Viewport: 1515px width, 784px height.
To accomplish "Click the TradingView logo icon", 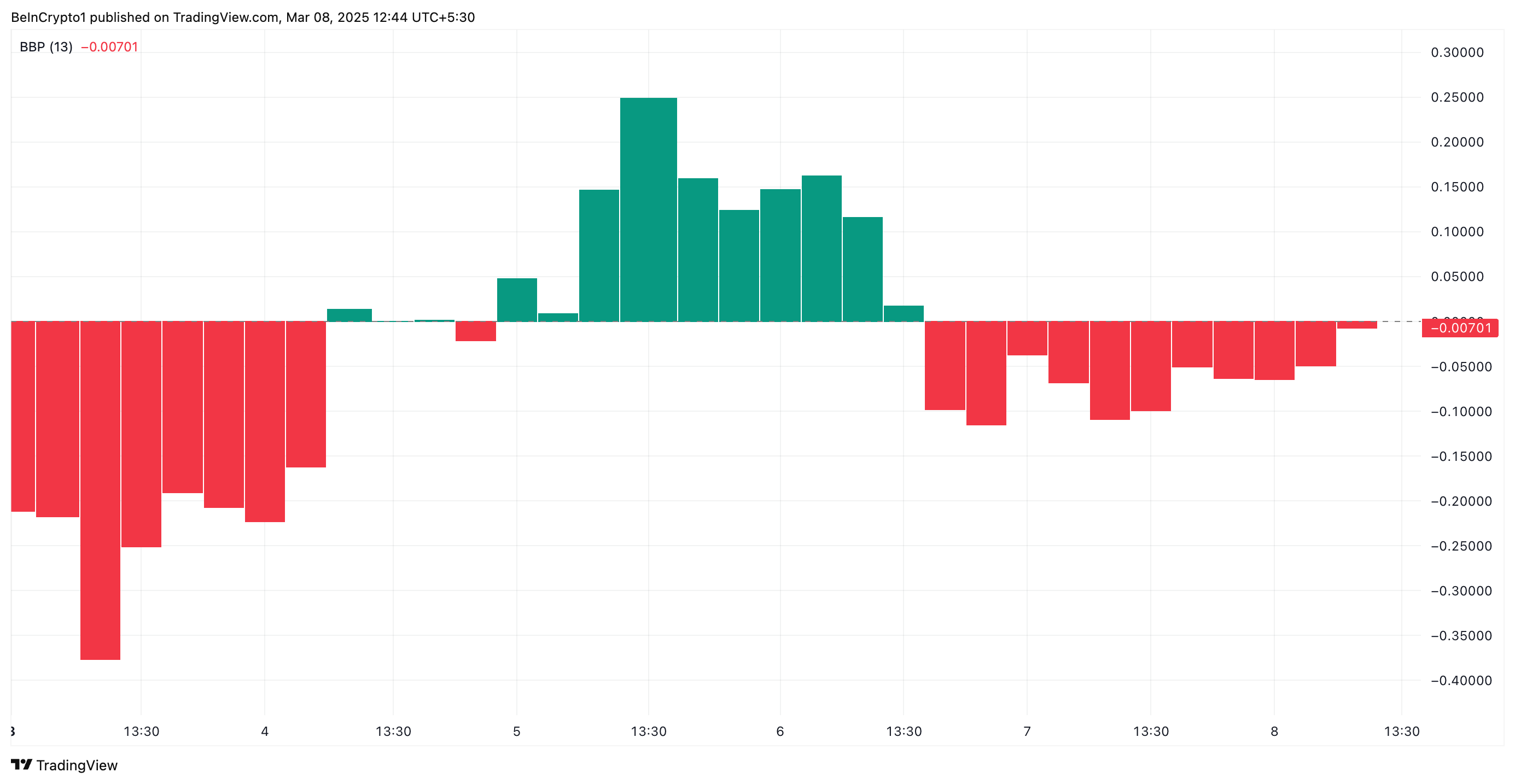I will 21,765.
